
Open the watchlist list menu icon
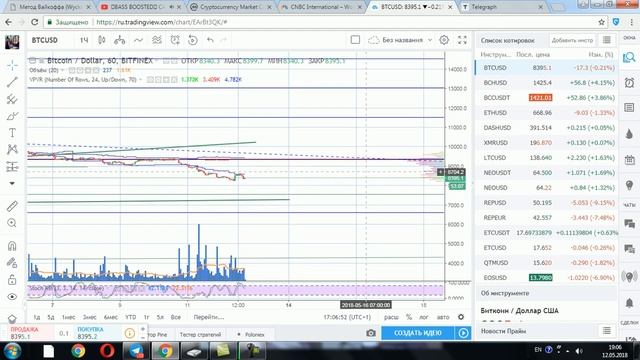point(607,40)
